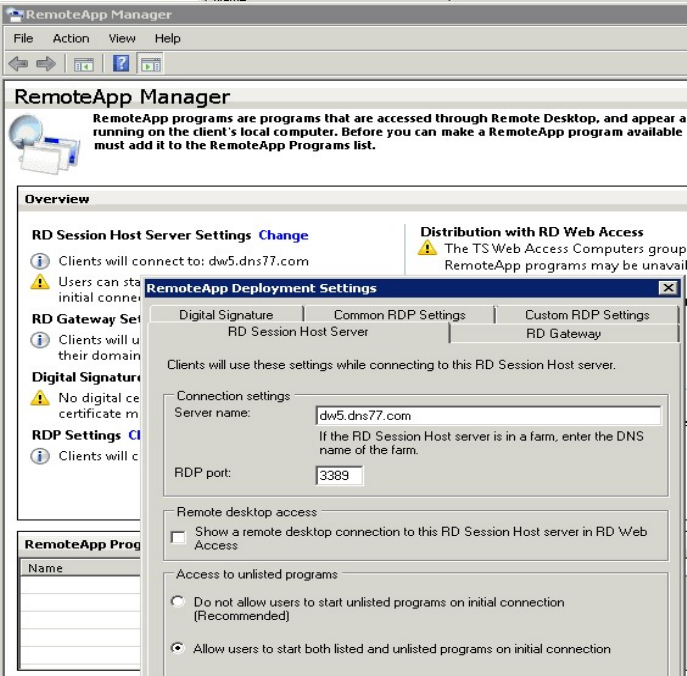
Task: Click the Digital Signature Settings heading in Overview
Action: (x=86, y=377)
